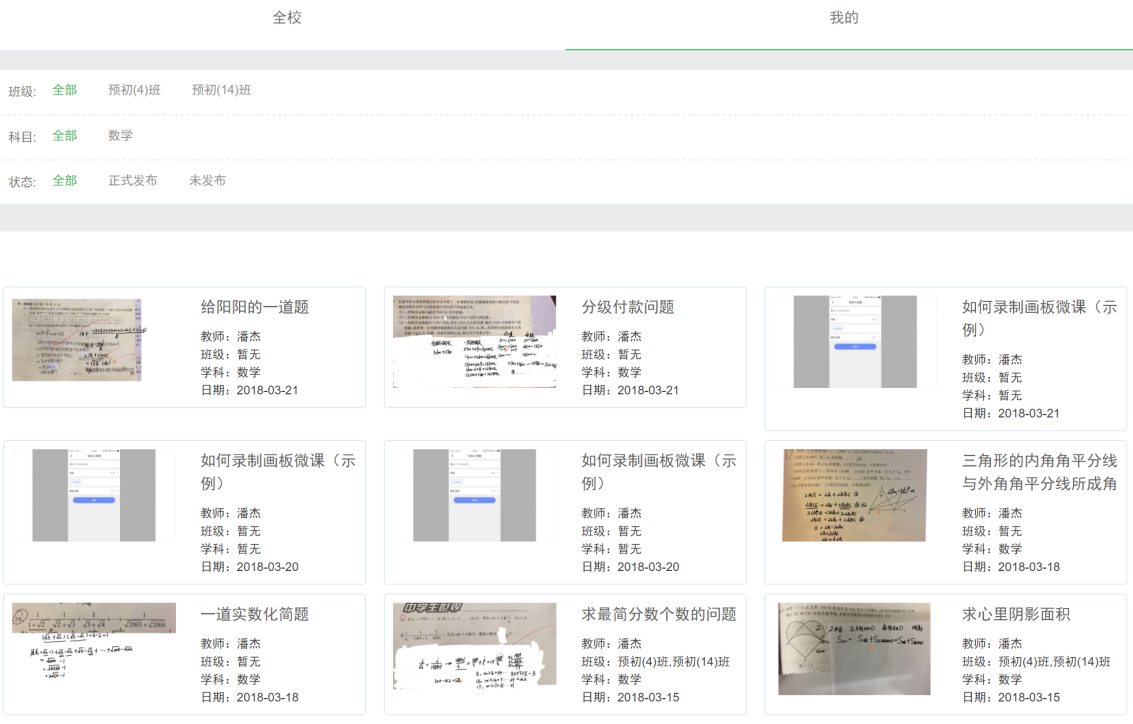1133x724 pixels.
Task: Open 如何录制画板微课 thumbnail dated 2018-03-21
Action: 855,341
